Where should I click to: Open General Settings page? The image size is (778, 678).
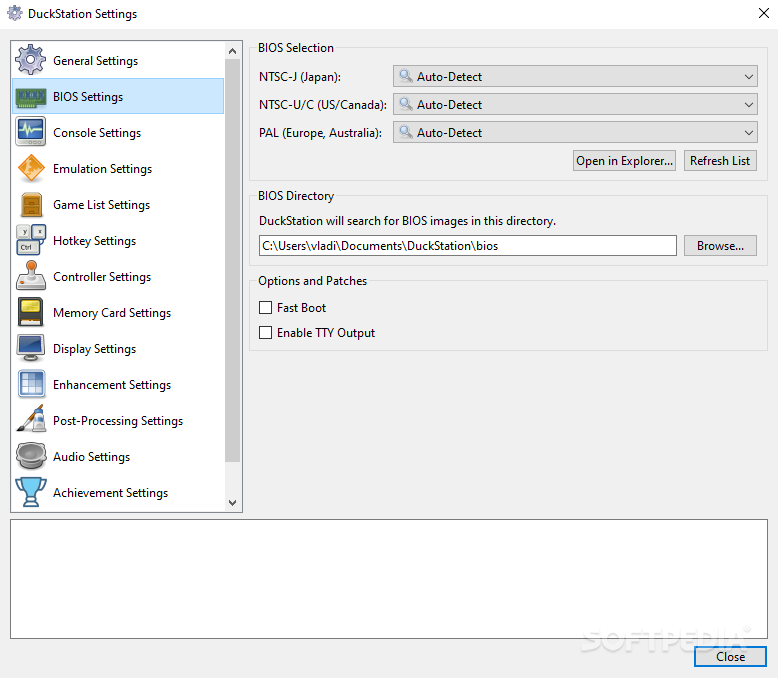pos(95,61)
